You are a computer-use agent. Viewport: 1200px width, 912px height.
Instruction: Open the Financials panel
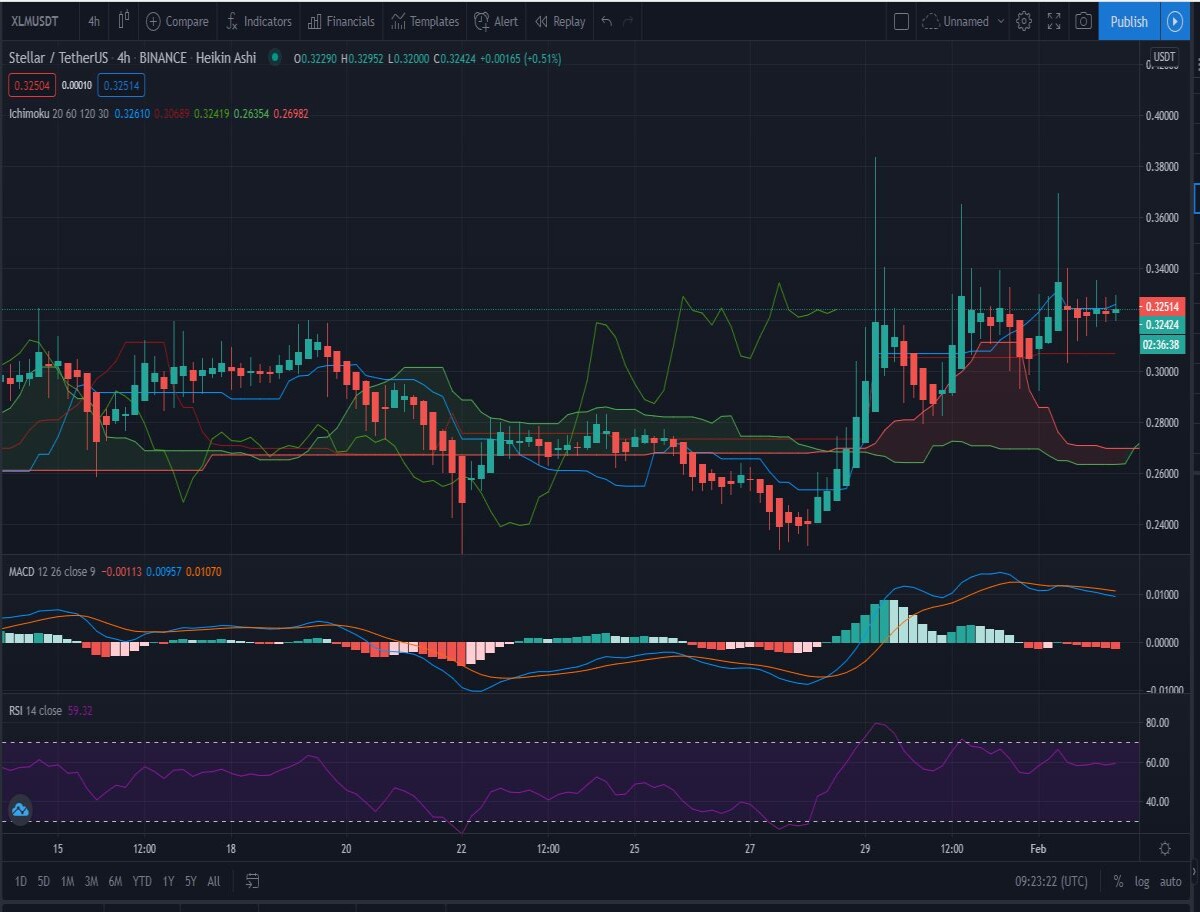341,21
